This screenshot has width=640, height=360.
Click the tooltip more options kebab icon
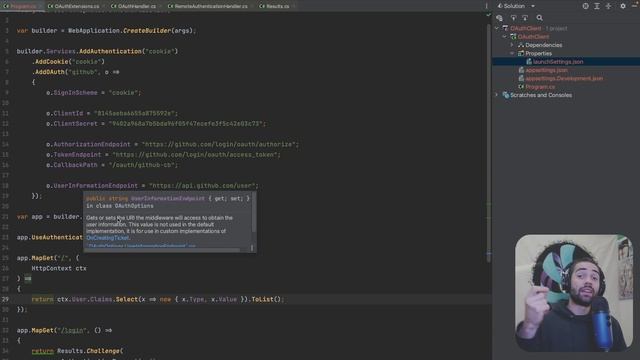[x=252, y=248]
